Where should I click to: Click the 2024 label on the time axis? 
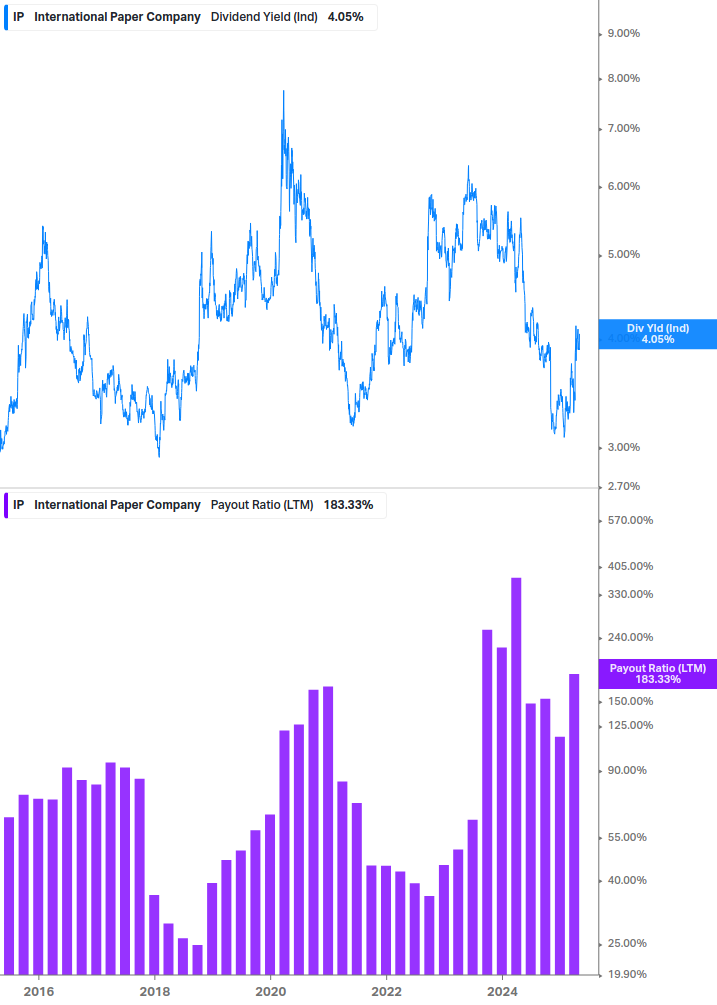click(x=502, y=992)
